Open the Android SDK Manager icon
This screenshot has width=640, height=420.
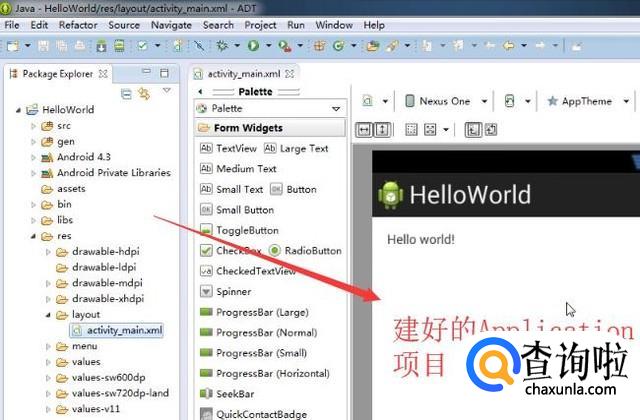point(101,46)
